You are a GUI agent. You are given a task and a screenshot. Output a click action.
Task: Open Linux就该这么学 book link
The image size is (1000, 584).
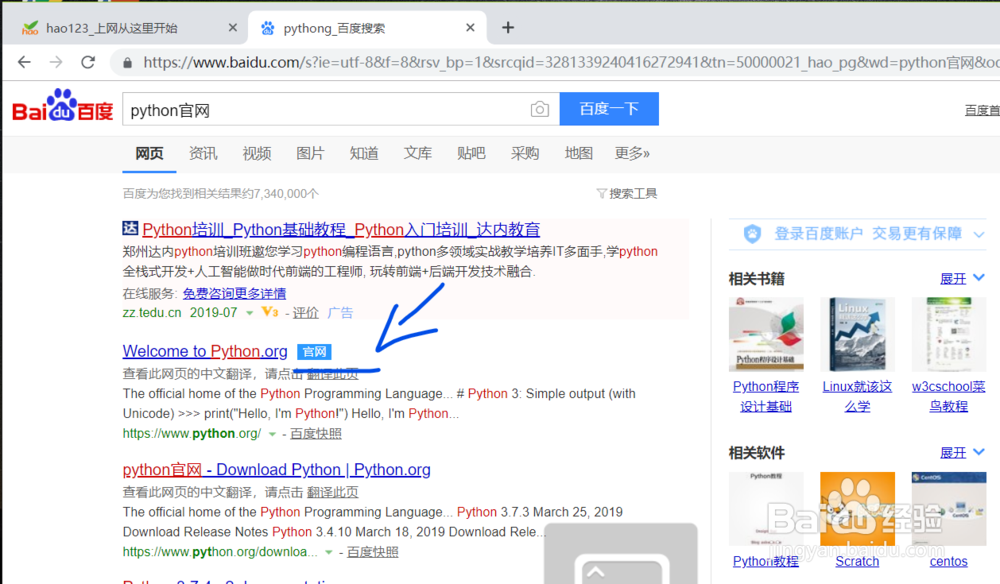[x=857, y=396]
